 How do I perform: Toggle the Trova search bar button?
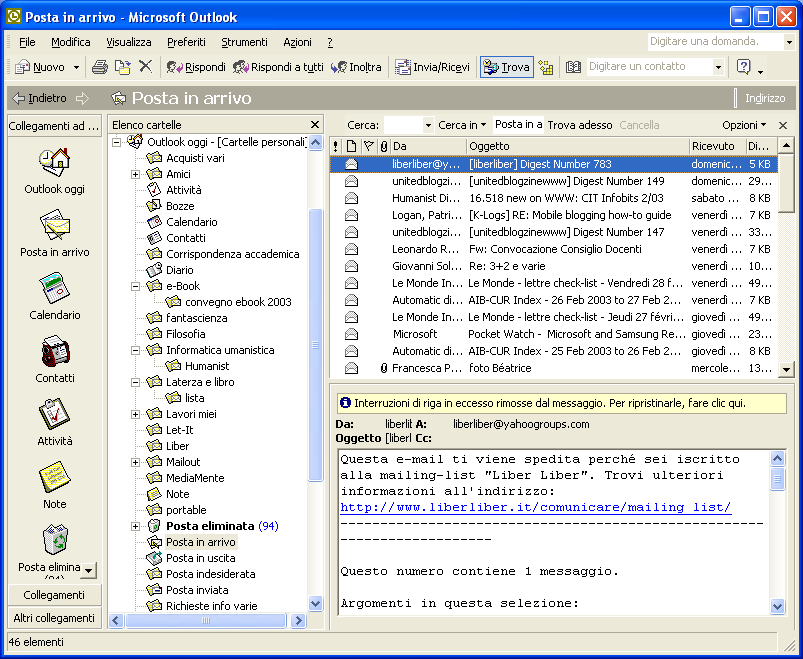coord(506,67)
